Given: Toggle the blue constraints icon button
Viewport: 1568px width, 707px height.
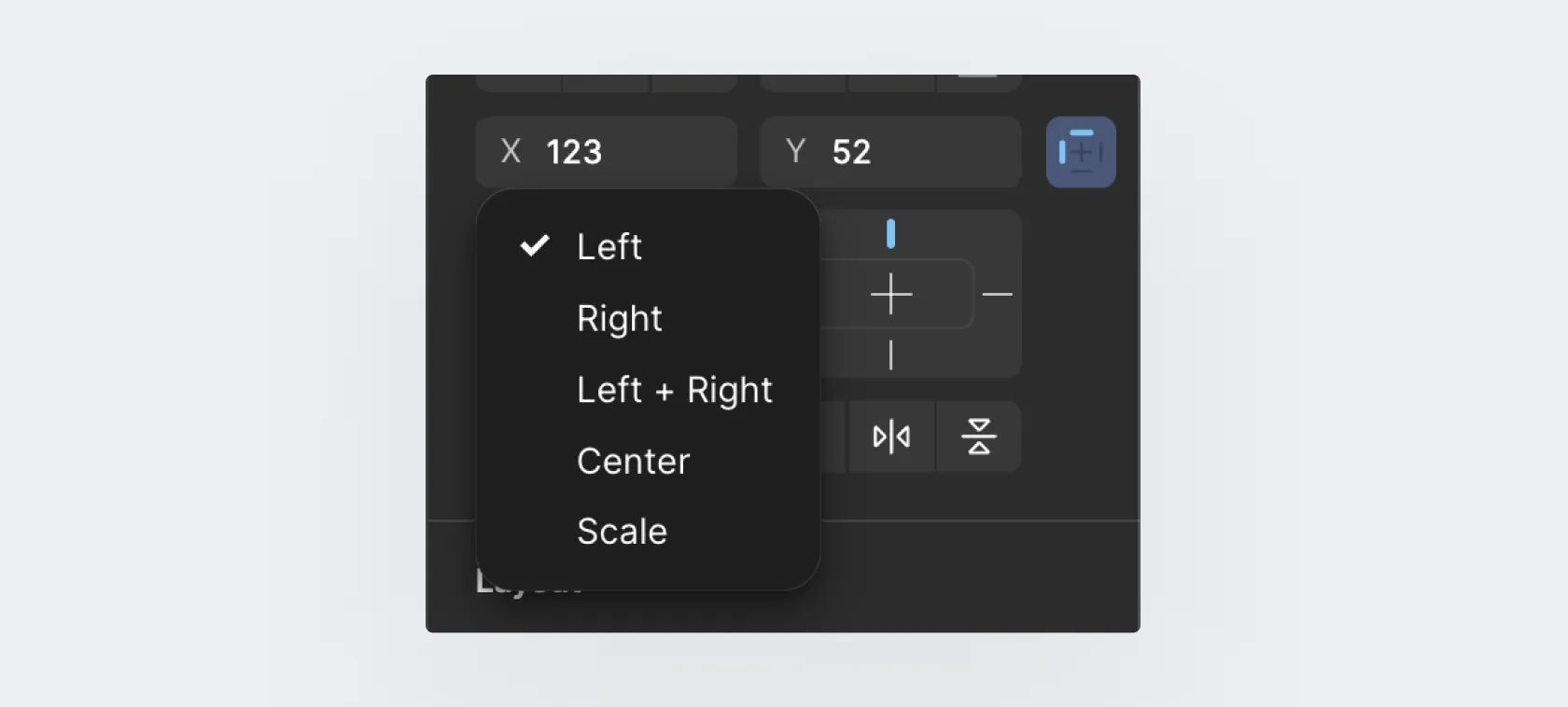Looking at the screenshot, I should [1081, 152].
